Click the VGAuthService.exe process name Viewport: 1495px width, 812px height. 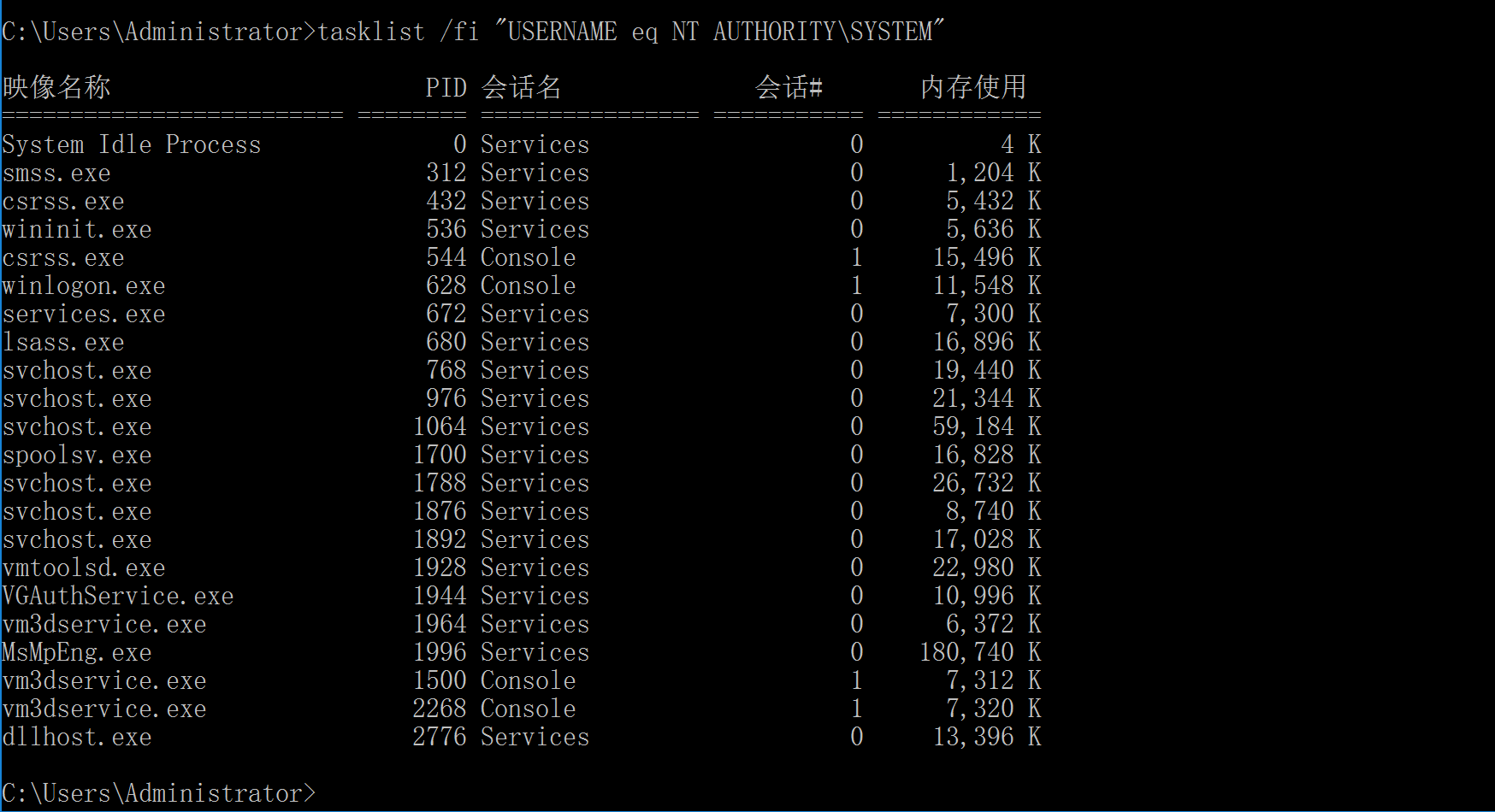coord(118,596)
